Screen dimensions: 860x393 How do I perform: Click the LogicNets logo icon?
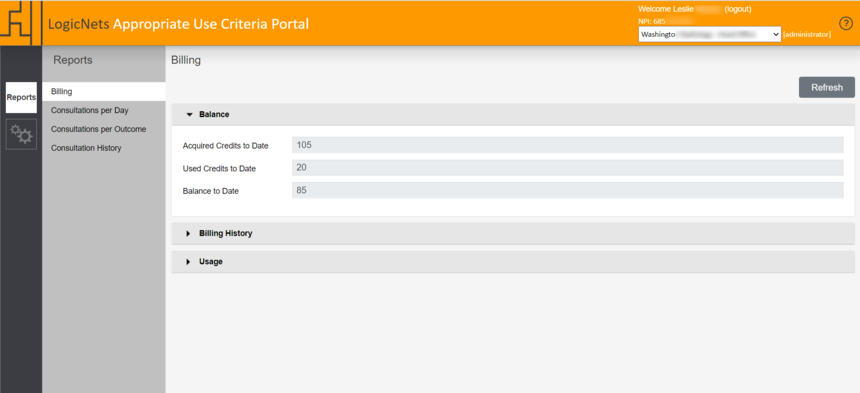21,24
